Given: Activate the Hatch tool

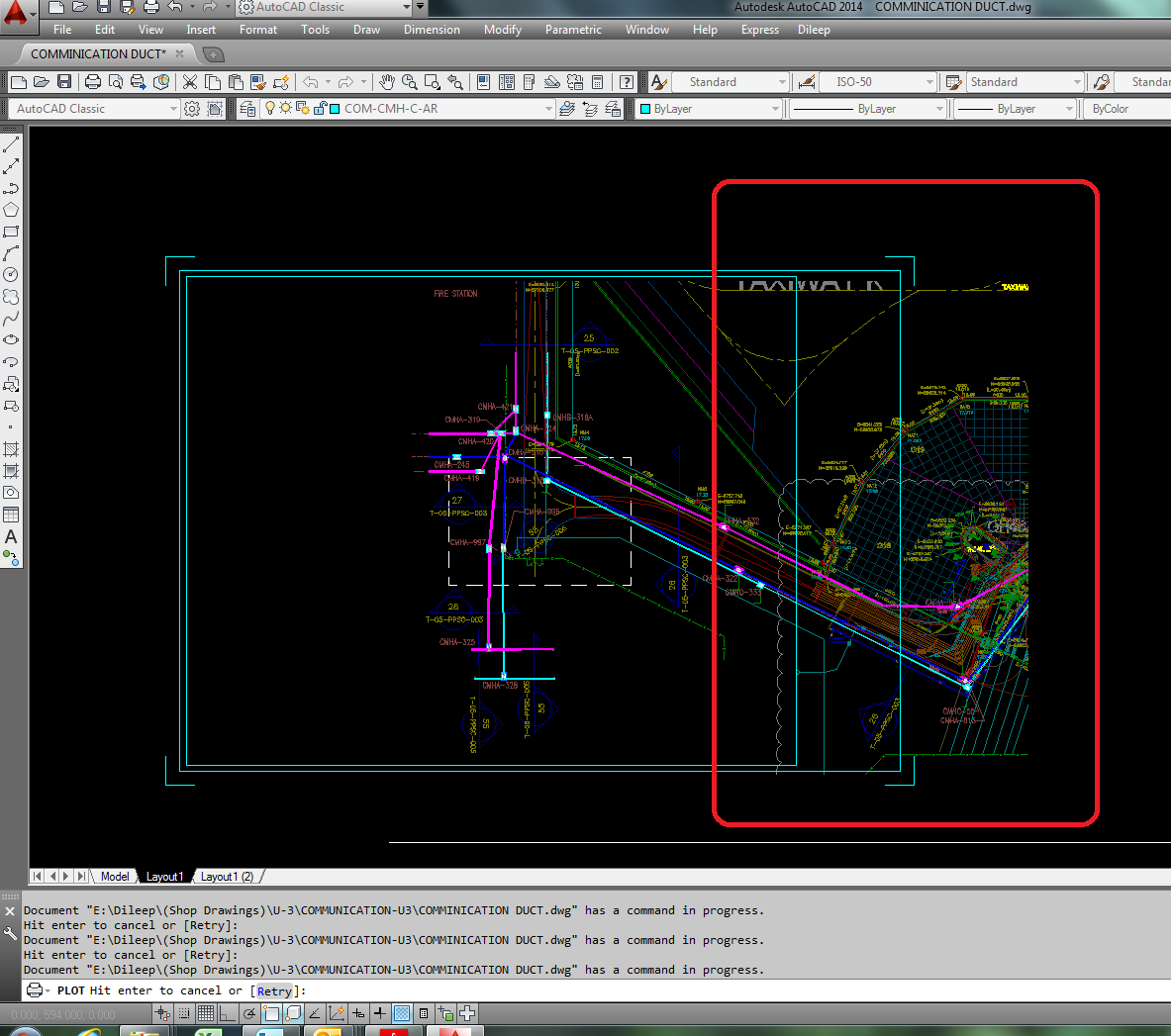Looking at the screenshot, I should [x=12, y=449].
